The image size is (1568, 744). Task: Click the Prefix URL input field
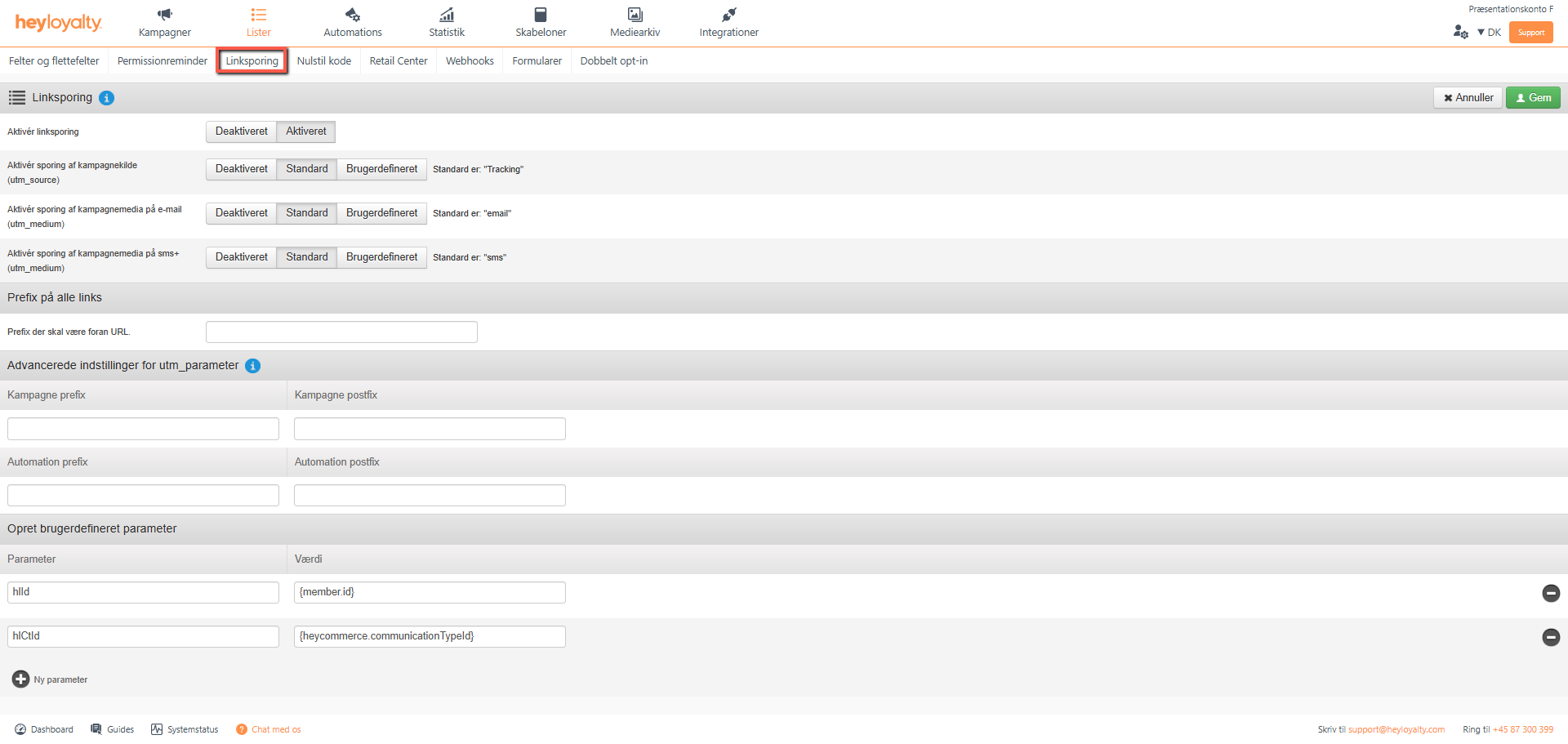[x=341, y=332]
